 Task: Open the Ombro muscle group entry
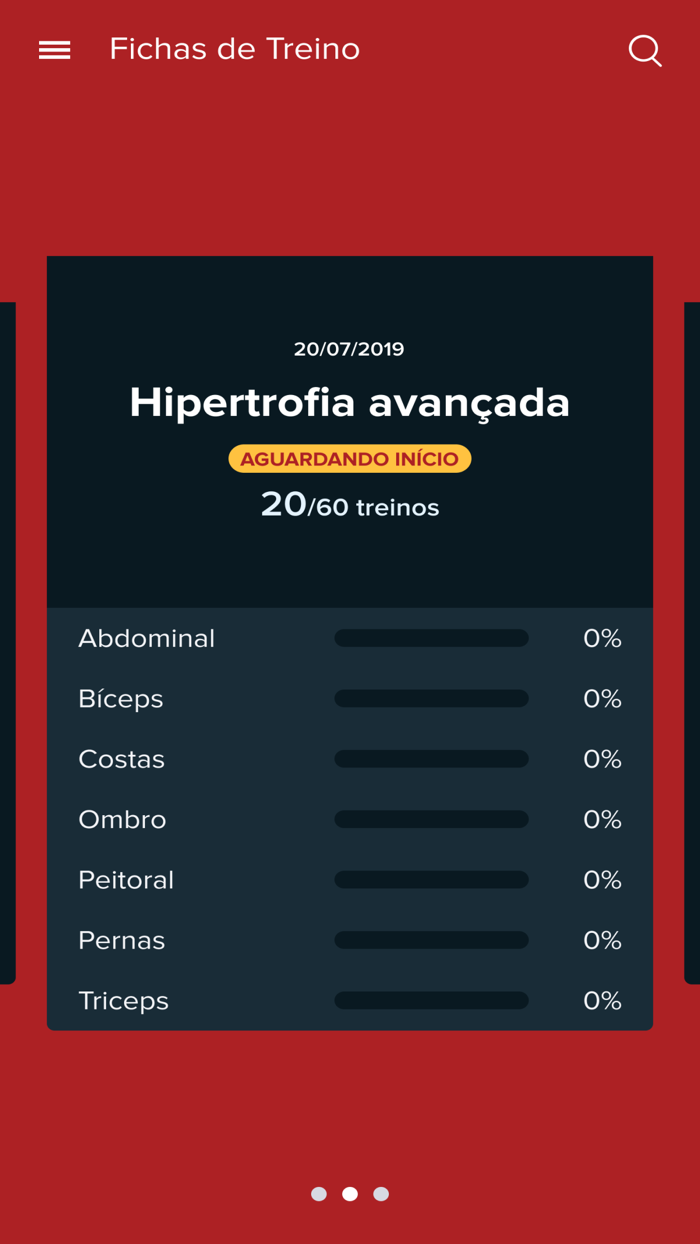pos(122,818)
